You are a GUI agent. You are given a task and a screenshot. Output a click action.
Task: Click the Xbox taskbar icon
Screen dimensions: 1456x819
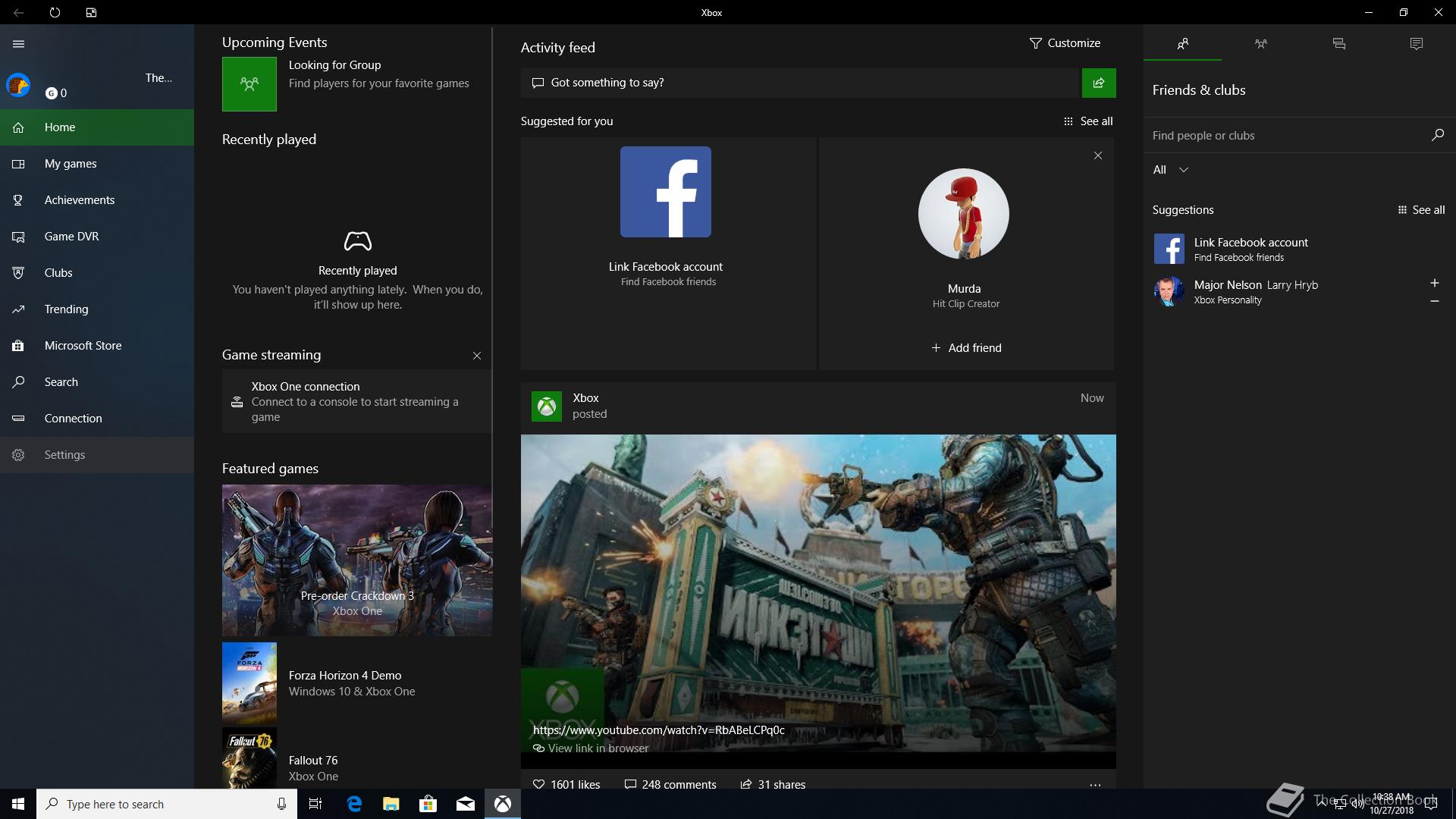pyautogui.click(x=503, y=804)
